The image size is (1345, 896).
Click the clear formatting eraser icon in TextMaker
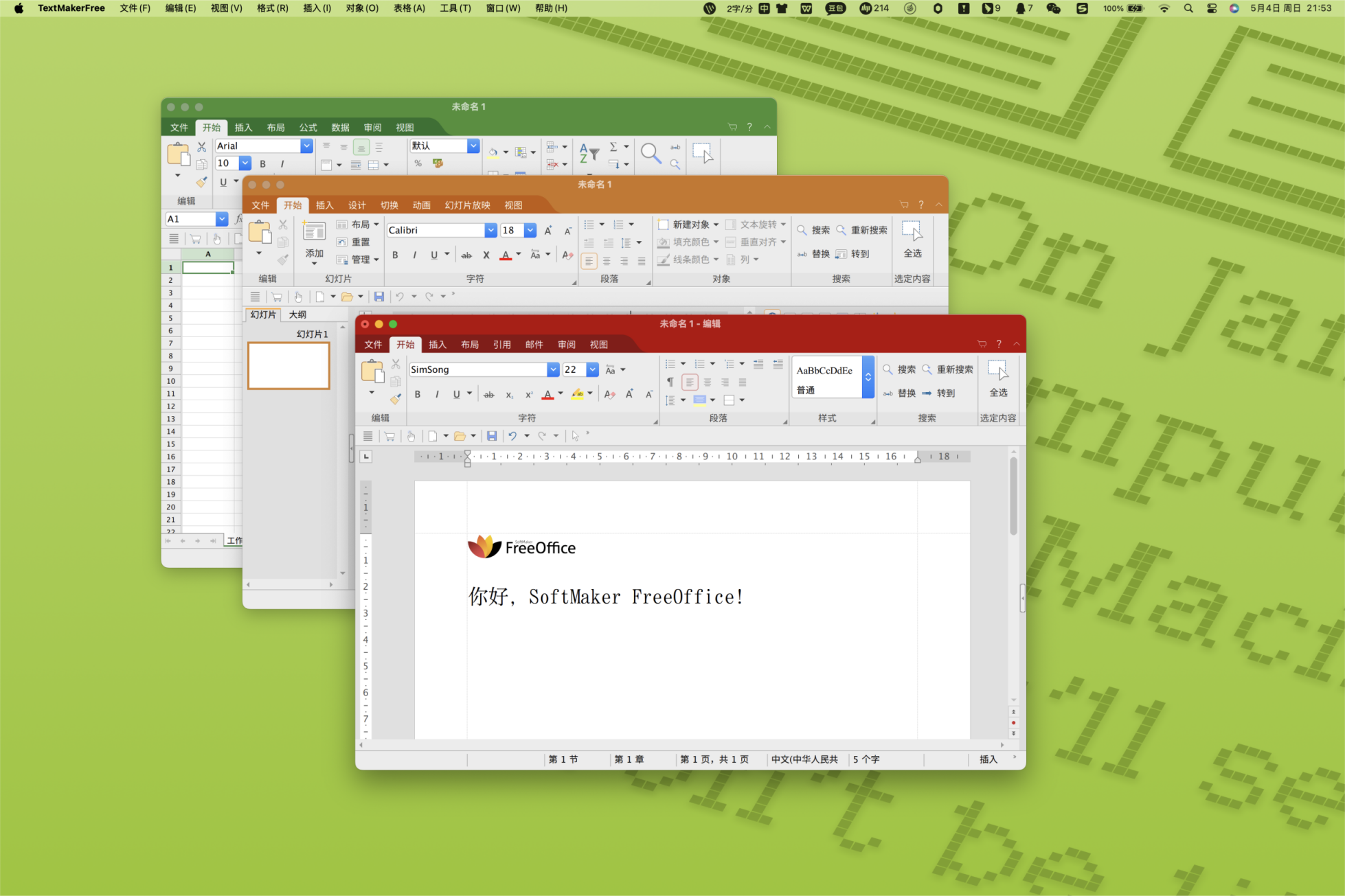[x=609, y=394]
